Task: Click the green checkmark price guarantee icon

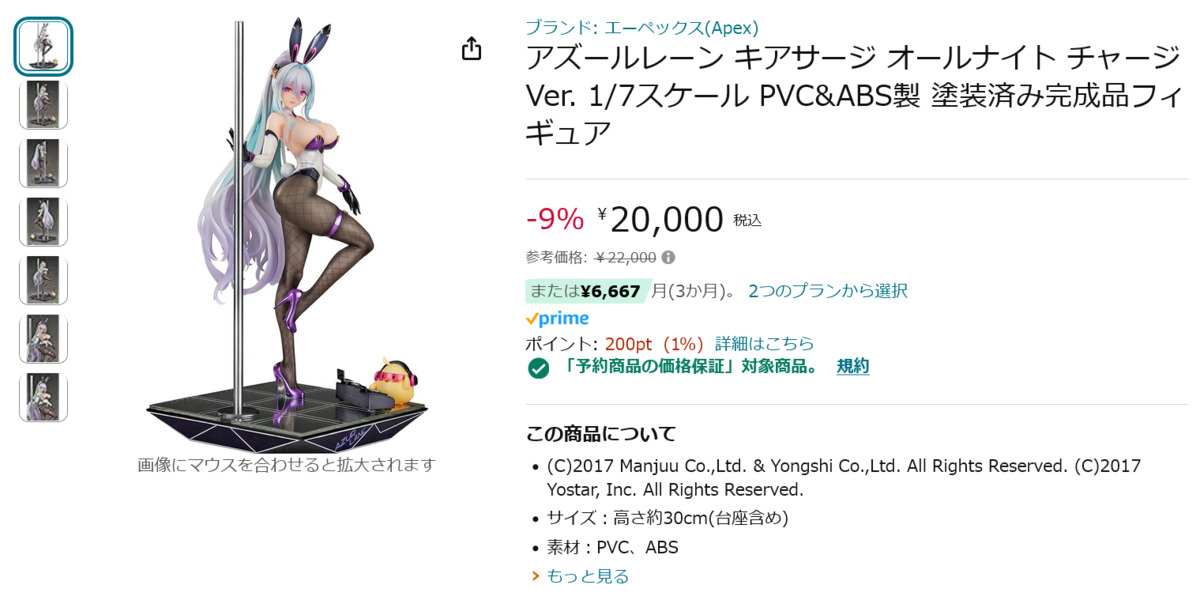Action: coord(539,368)
